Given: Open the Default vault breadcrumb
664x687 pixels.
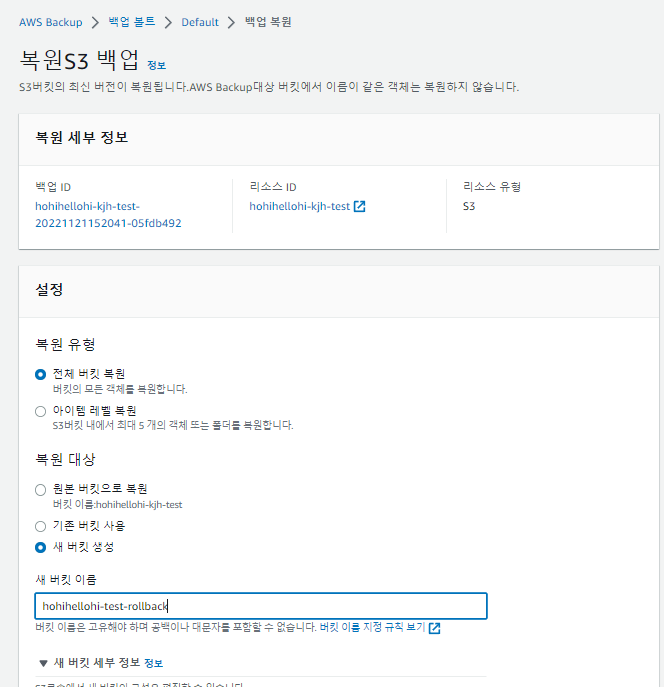Looking at the screenshot, I should 200,22.
